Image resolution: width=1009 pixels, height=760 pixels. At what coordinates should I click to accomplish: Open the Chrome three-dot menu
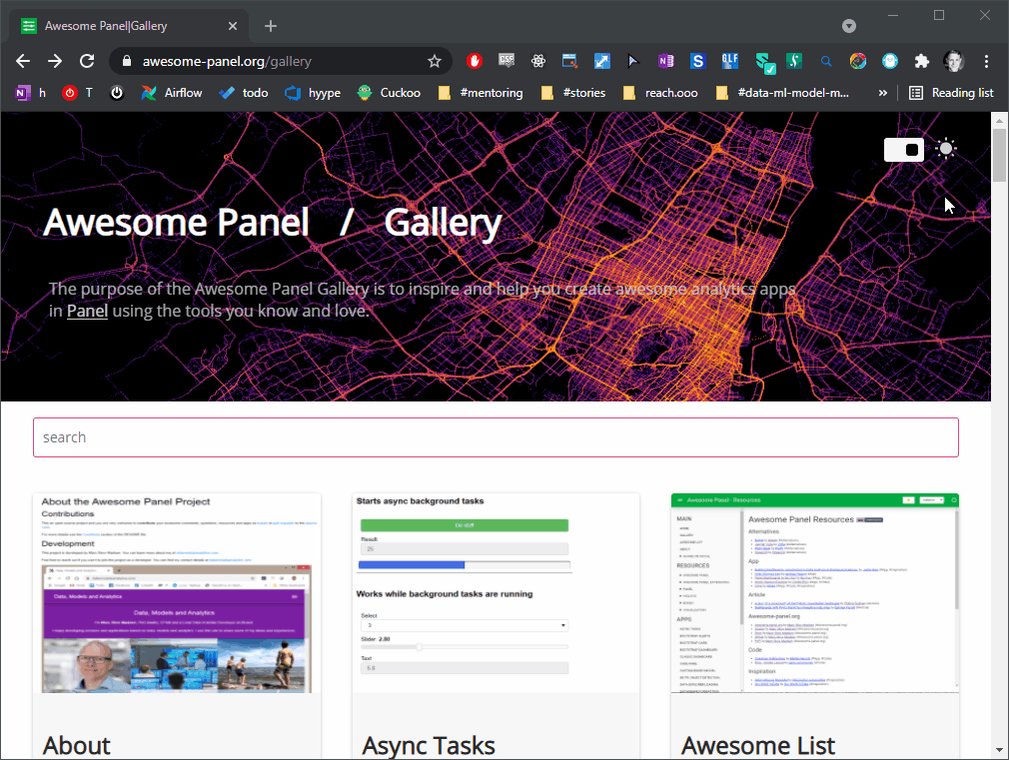(x=986, y=61)
